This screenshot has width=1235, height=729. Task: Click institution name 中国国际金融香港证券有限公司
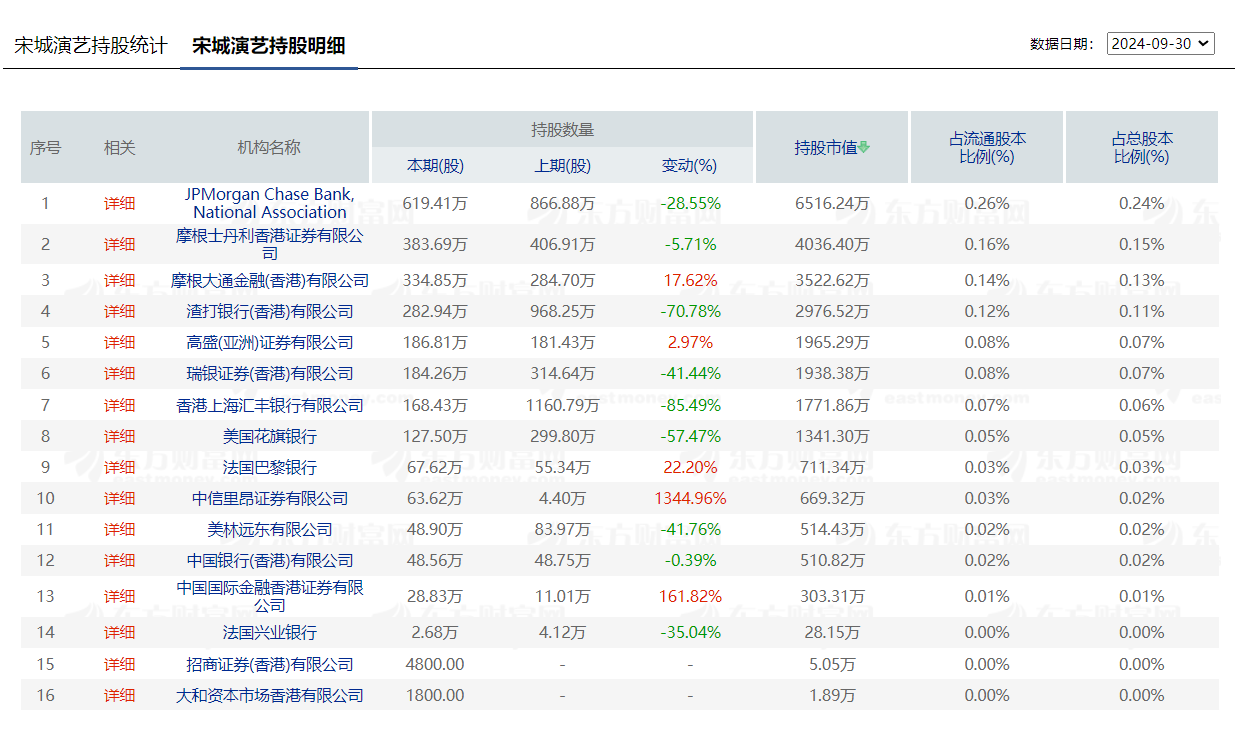[x=270, y=596]
